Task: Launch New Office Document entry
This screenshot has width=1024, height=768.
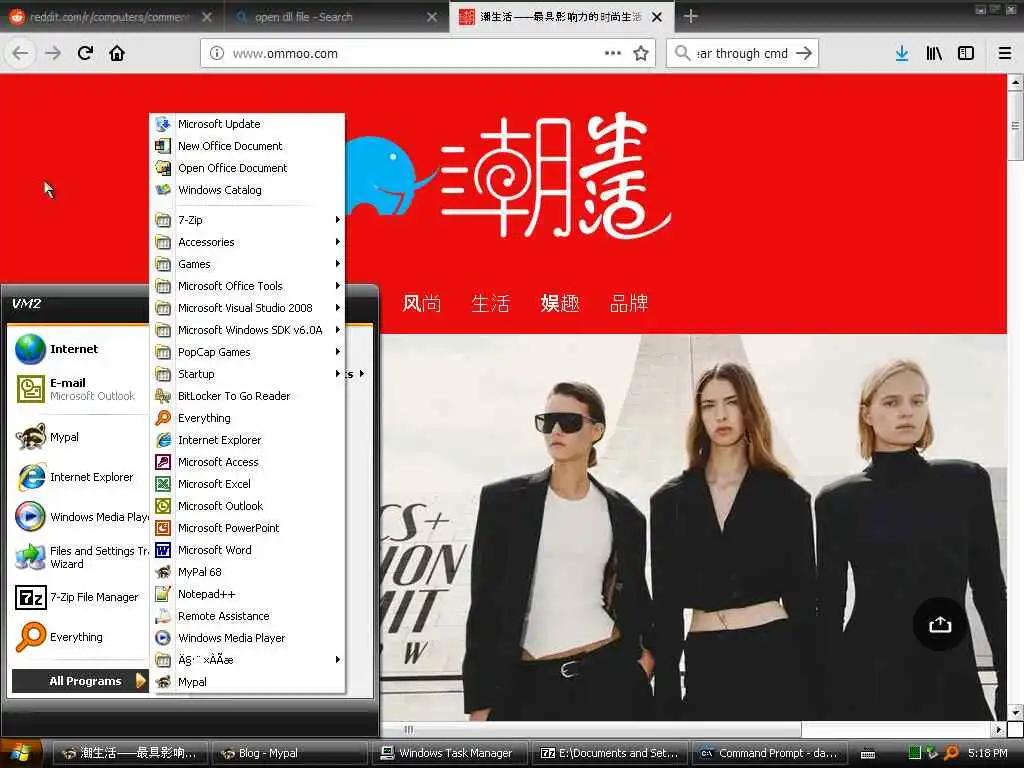Action: pyautogui.click(x=247, y=146)
